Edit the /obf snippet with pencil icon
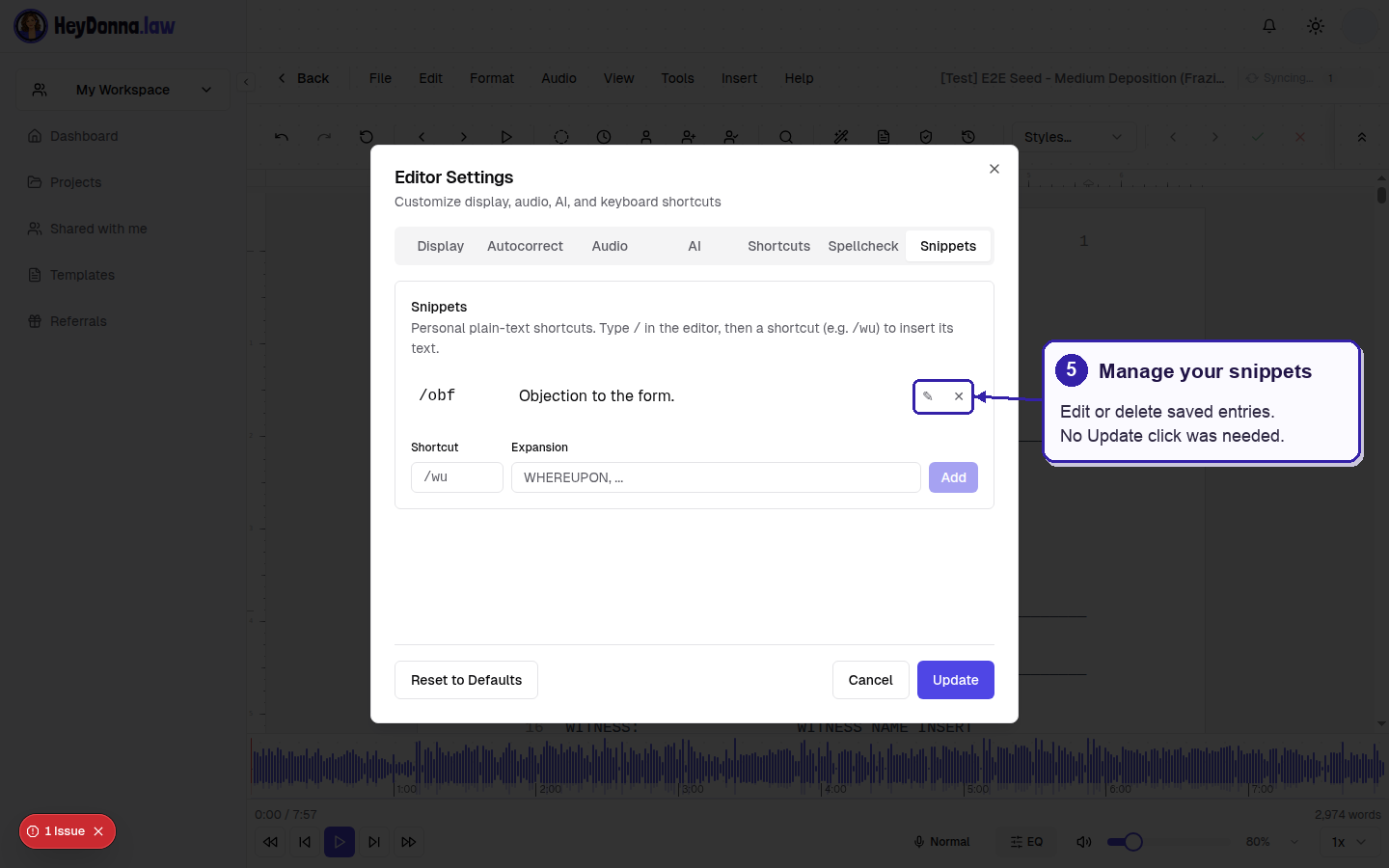 [x=928, y=396]
